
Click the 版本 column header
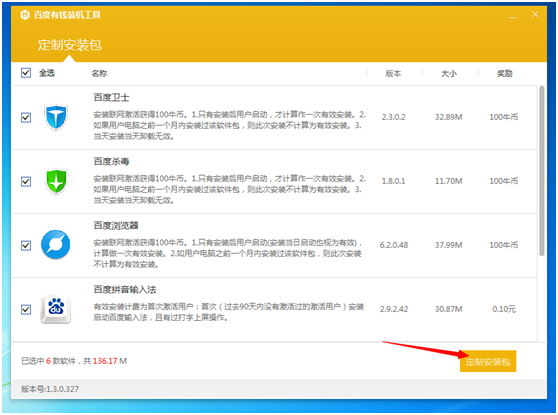pos(393,73)
